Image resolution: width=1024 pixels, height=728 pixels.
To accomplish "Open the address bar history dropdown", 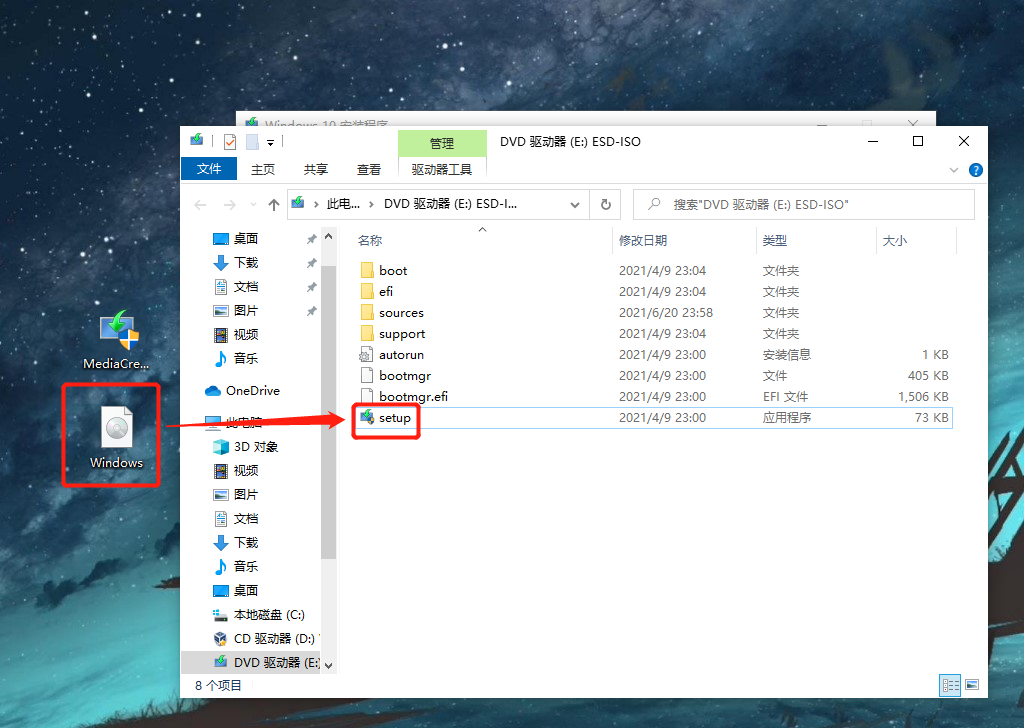I will [575, 205].
